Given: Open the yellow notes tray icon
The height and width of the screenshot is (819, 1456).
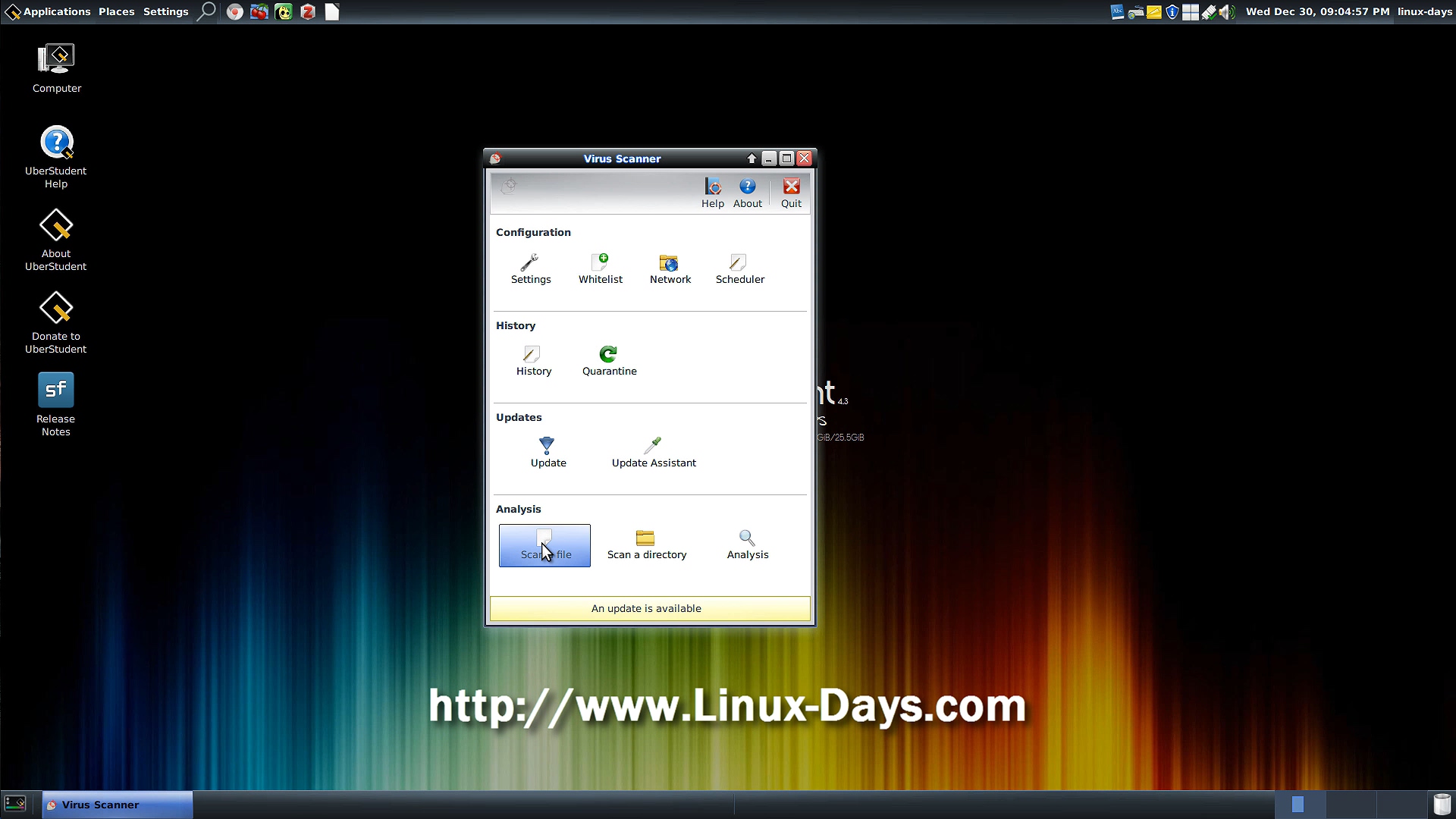Looking at the screenshot, I should pyautogui.click(x=1153, y=11).
